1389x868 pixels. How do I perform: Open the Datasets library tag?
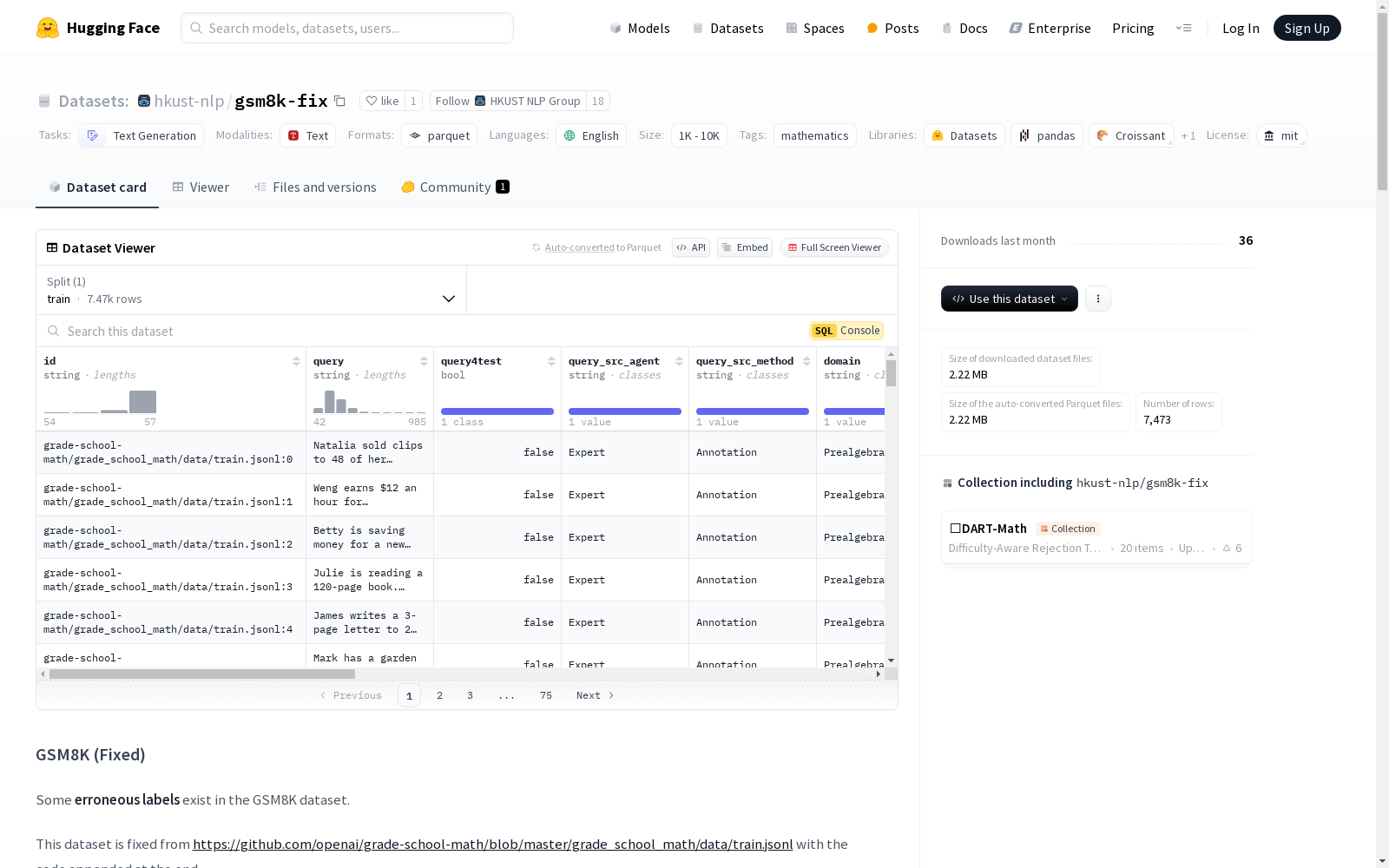(x=964, y=135)
